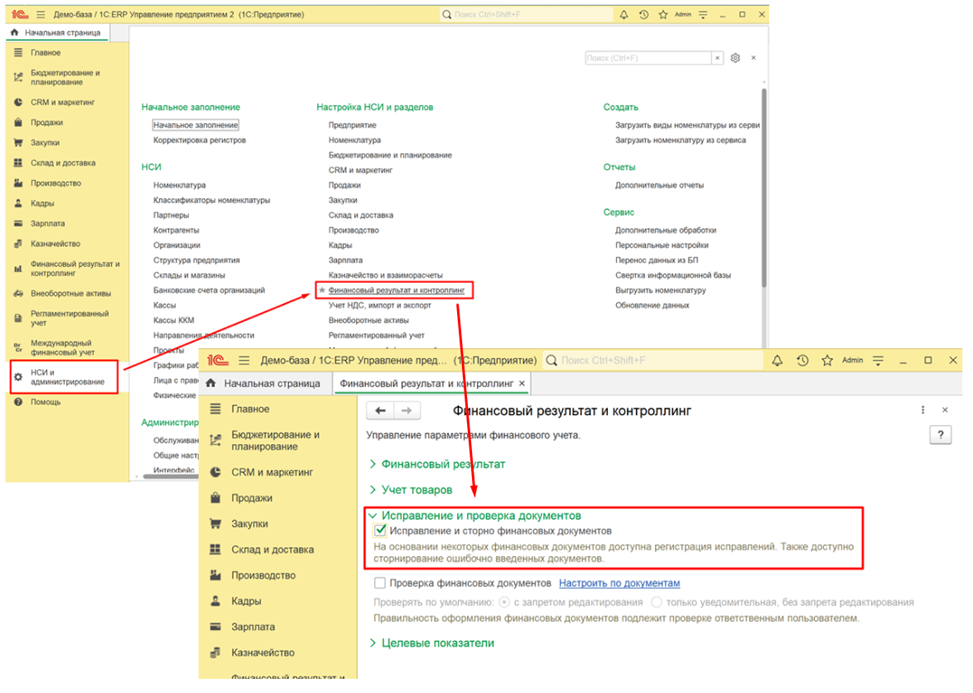Screen dimensions: 973x693
Task: Click the Поиск (Ctrl+F) field in the section panel
Action: click(648, 58)
